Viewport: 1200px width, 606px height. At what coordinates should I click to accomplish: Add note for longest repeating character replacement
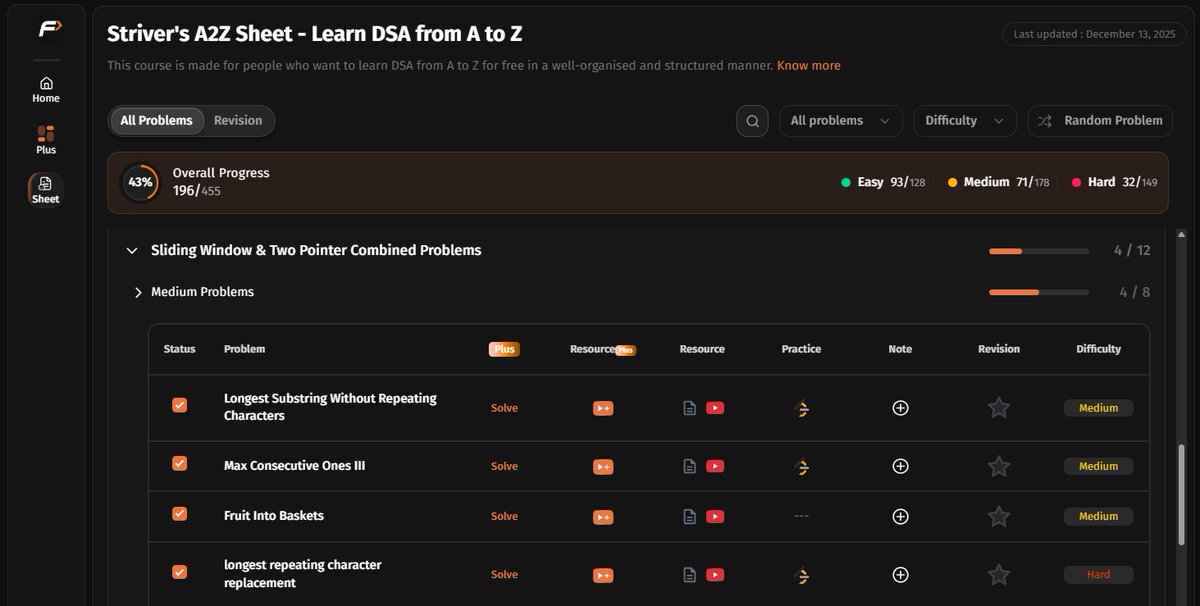point(900,575)
